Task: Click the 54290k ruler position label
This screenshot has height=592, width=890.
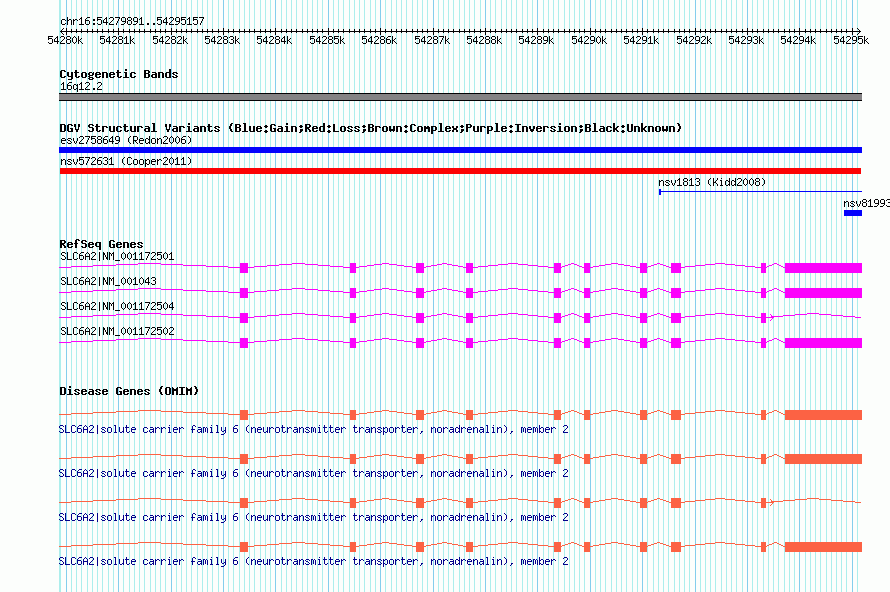Action: tap(589, 40)
